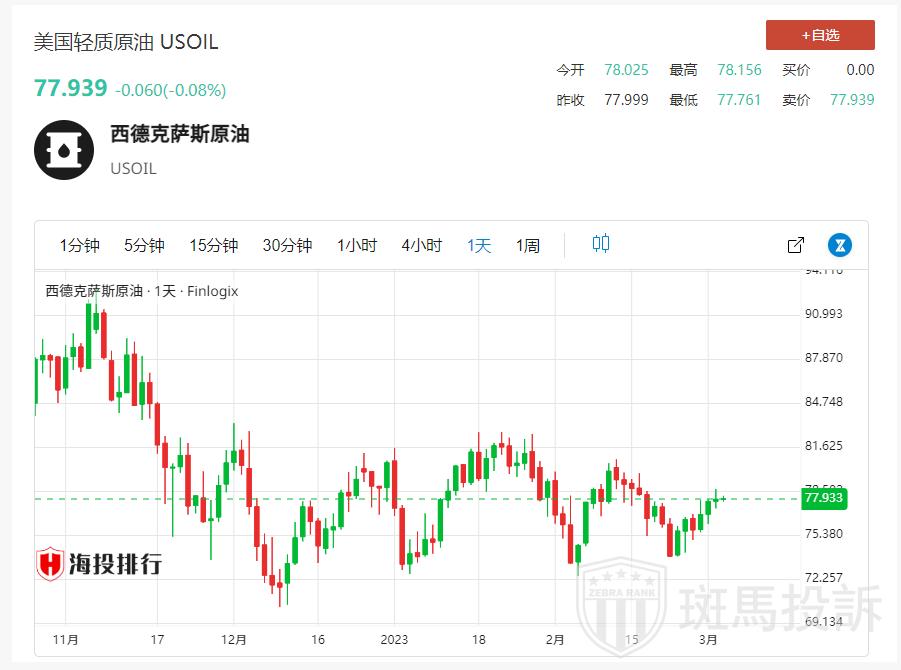Click the 最低 value 77.761

pos(739,100)
